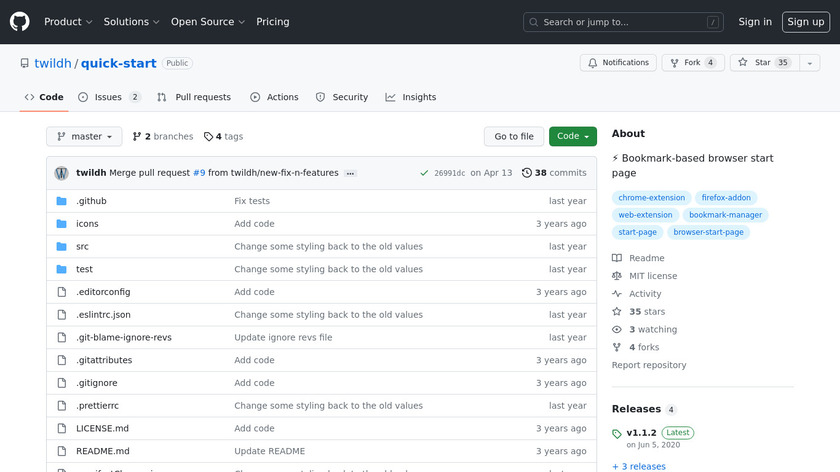Expand commit message ellipsis button
The width and height of the screenshot is (840, 472).
(350, 173)
